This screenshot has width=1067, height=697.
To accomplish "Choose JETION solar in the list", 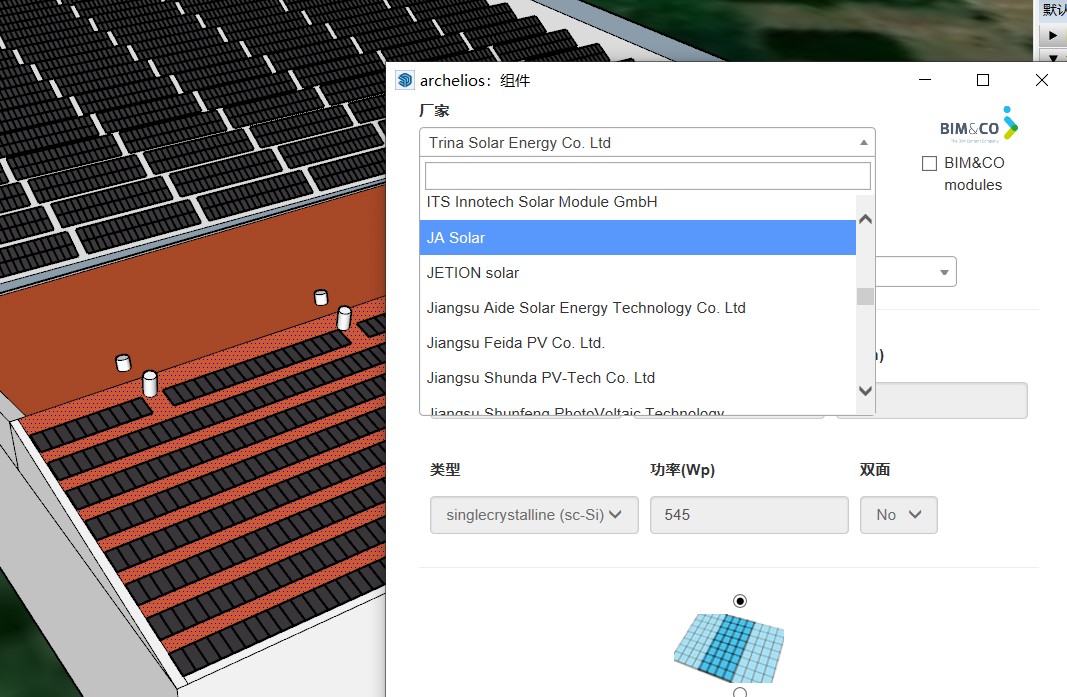I will (638, 273).
